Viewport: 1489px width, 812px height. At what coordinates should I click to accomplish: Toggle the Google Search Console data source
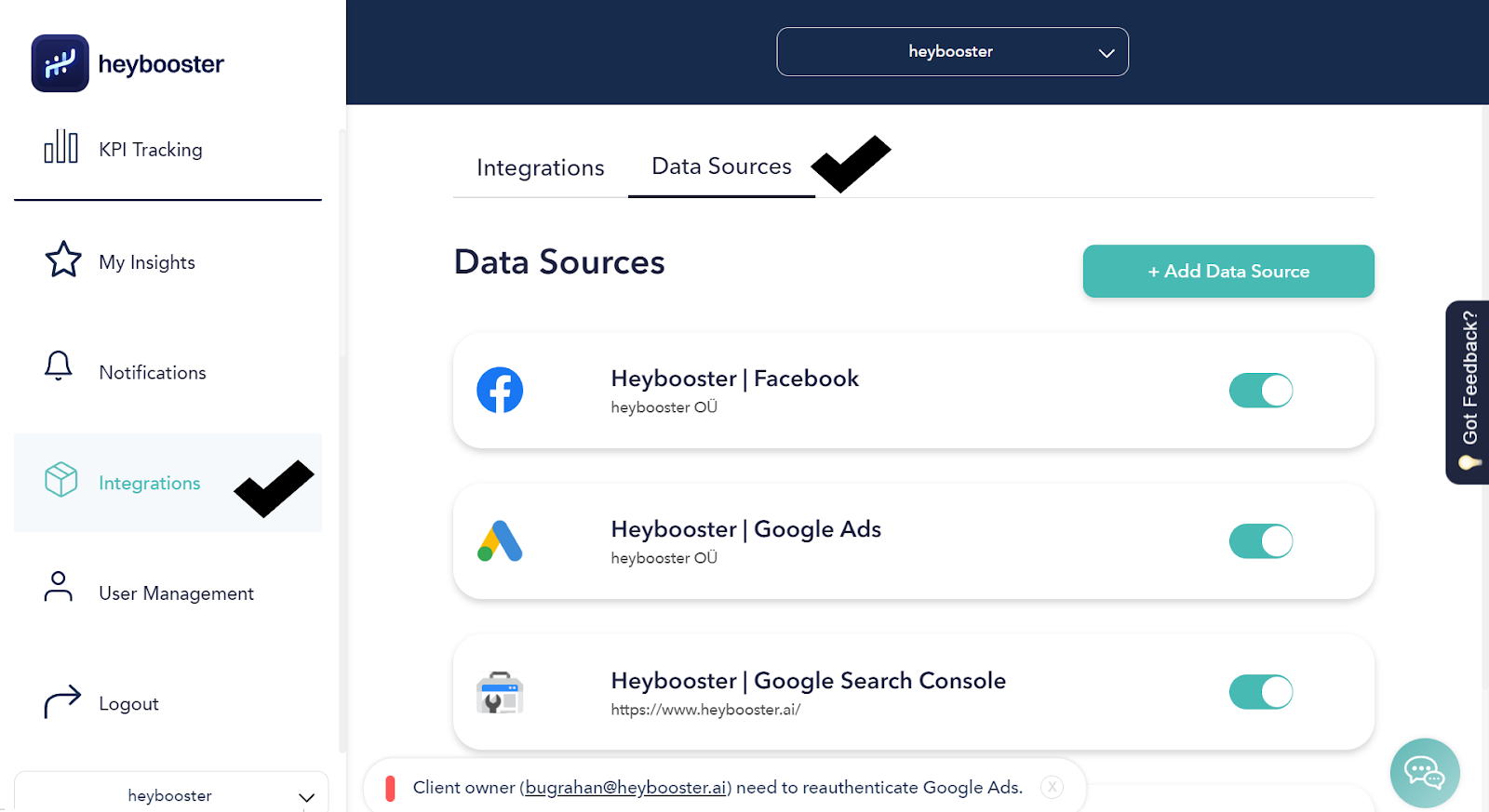pyautogui.click(x=1261, y=692)
